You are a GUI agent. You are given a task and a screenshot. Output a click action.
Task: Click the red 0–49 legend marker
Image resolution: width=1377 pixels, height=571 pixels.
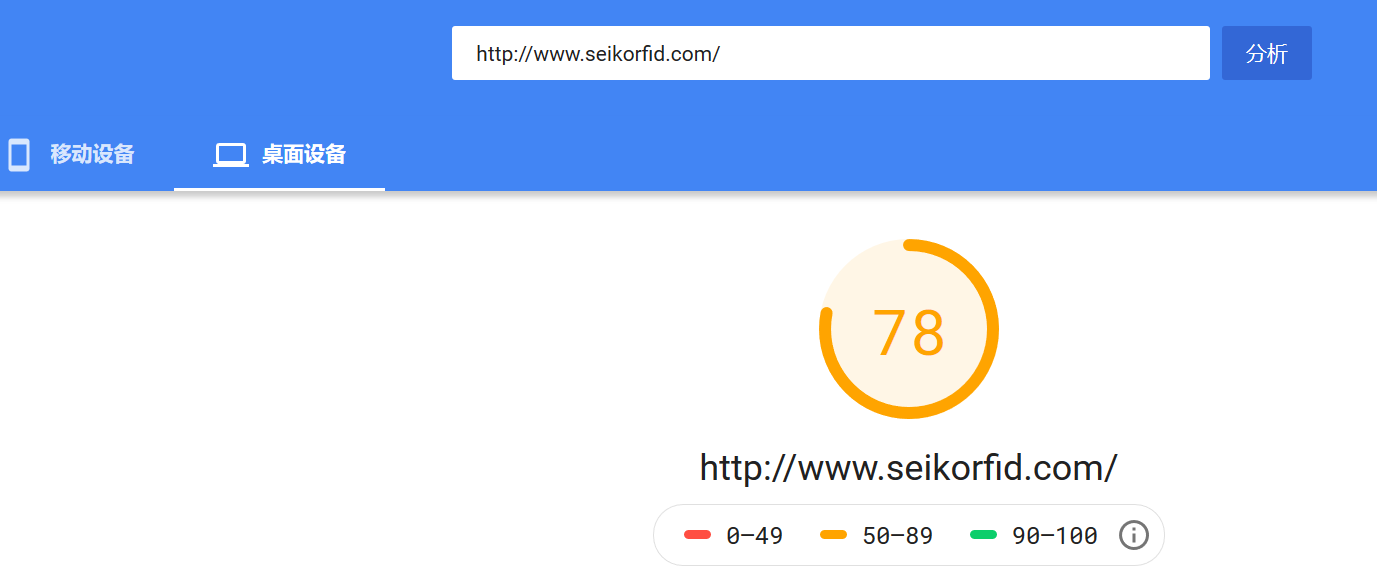coord(697,535)
